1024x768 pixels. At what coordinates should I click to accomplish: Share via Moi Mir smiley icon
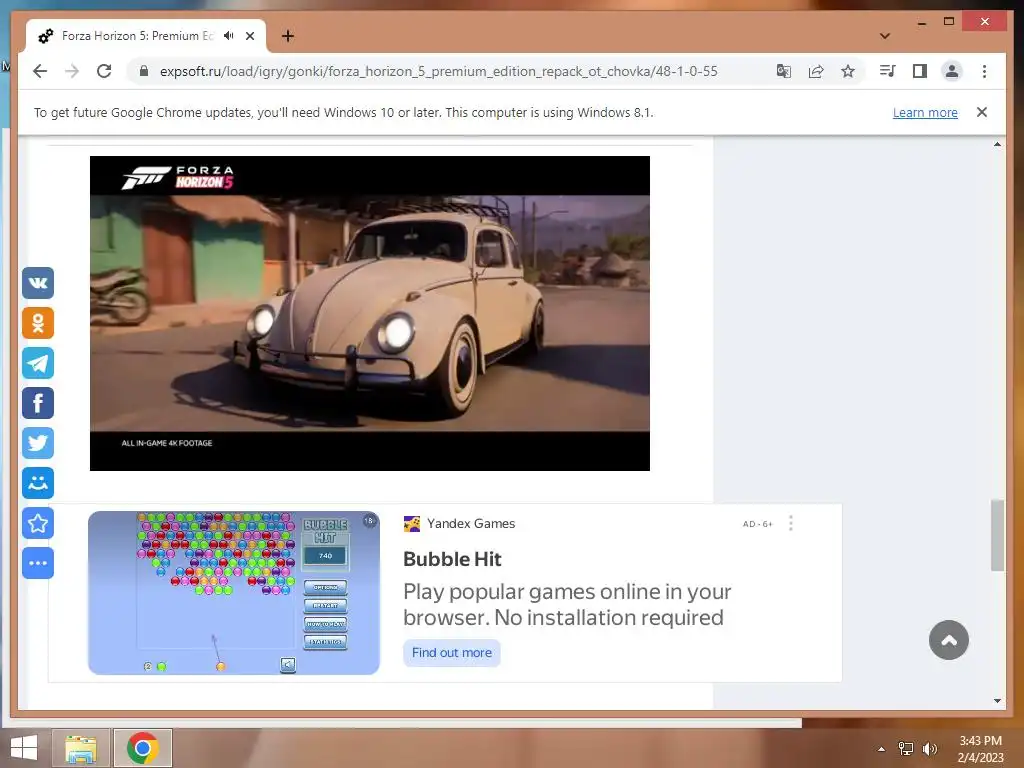point(38,483)
